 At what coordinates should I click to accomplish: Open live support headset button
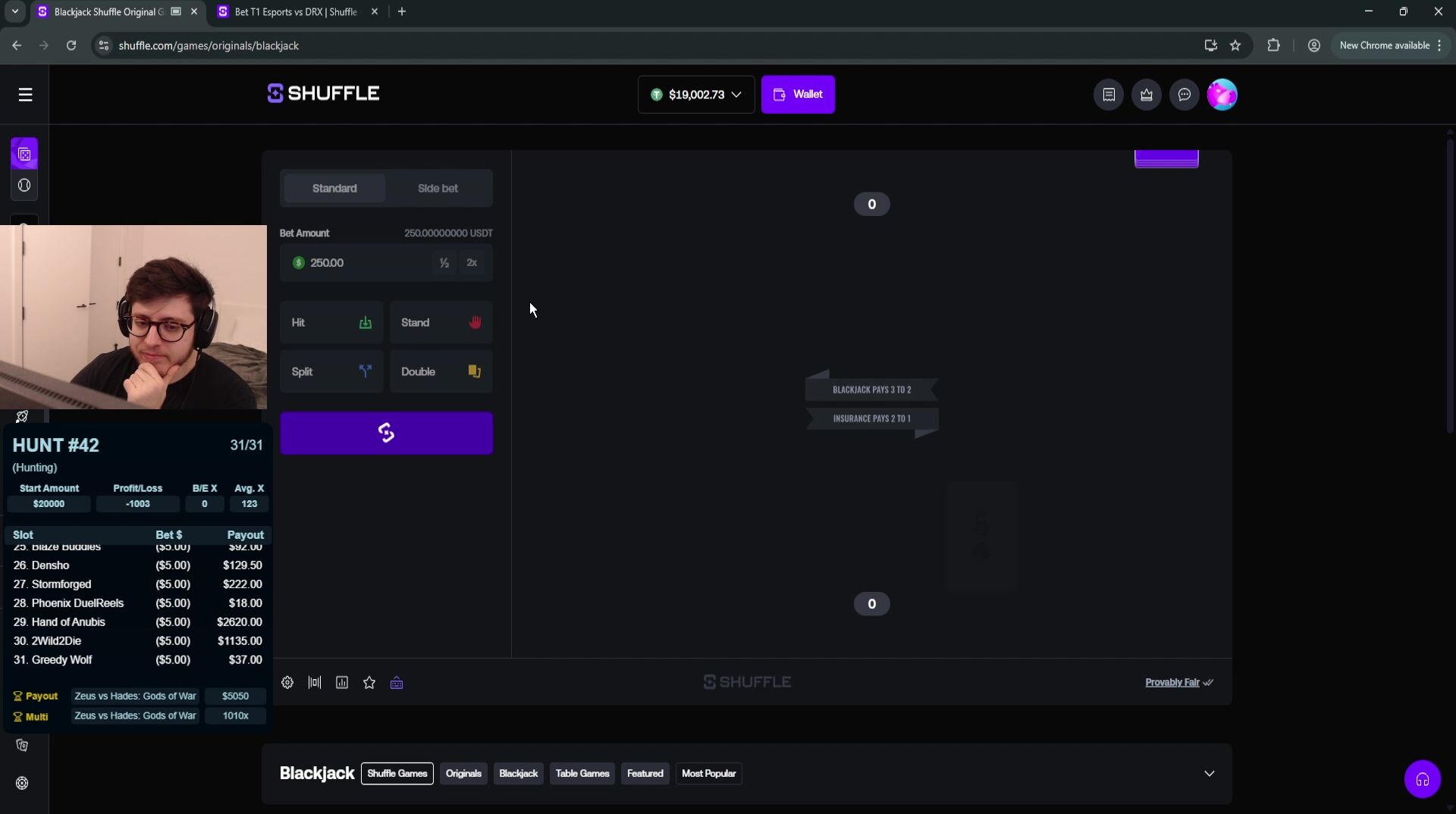coord(1422,779)
